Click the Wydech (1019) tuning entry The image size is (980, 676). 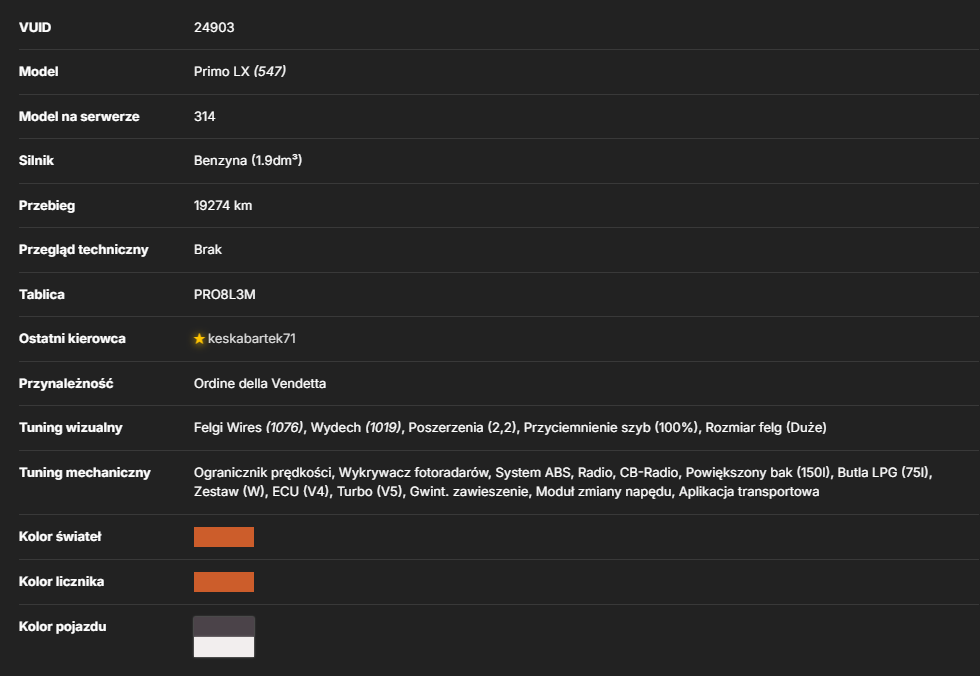click(x=356, y=427)
